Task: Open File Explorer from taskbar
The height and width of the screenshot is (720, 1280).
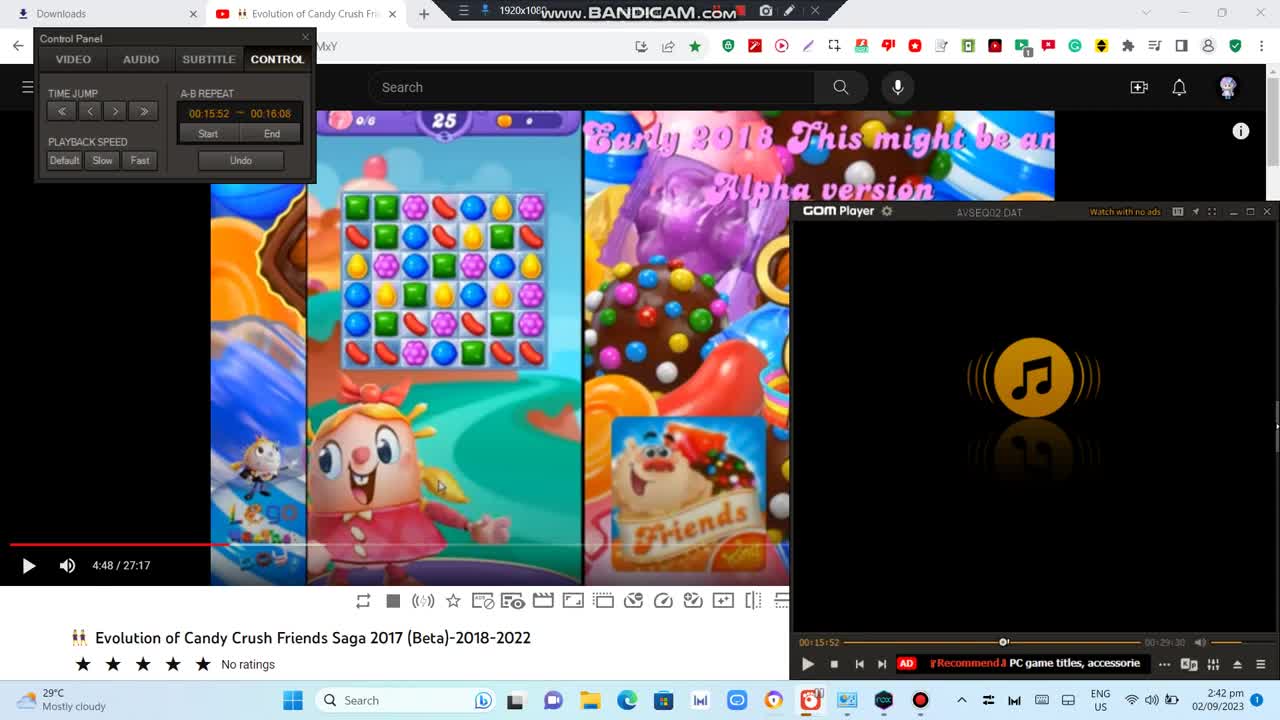Action: pyautogui.click(x=590, y=700)
